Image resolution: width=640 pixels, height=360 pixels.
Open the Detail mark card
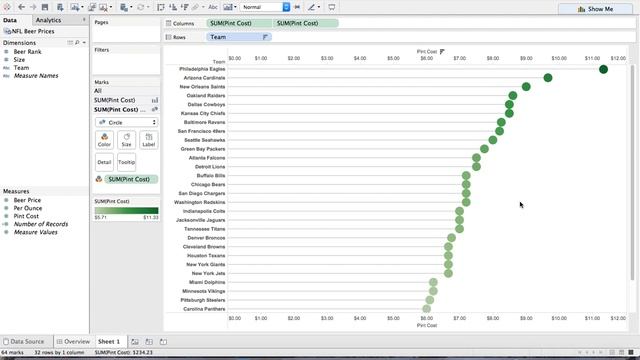[x=104, y=162]
